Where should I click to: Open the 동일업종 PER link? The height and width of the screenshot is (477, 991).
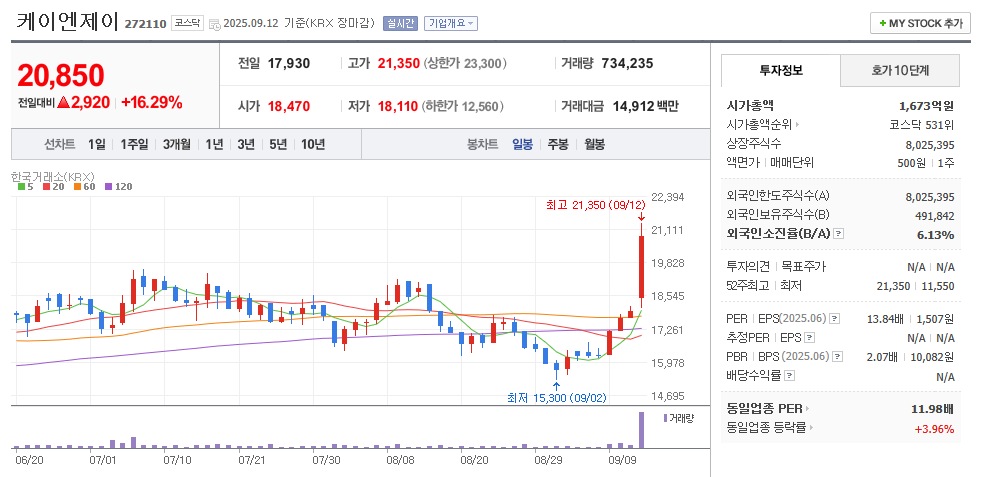(765, 409)
